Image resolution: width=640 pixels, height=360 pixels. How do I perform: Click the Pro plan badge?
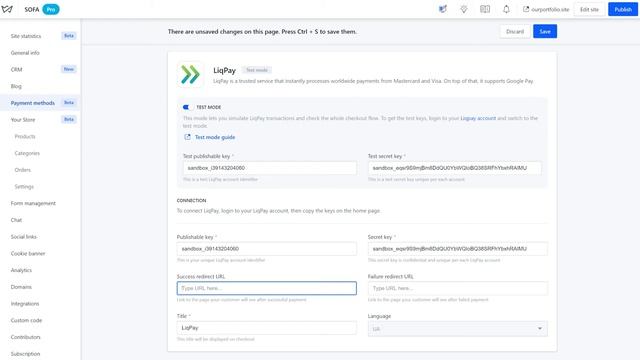(51, 9)
